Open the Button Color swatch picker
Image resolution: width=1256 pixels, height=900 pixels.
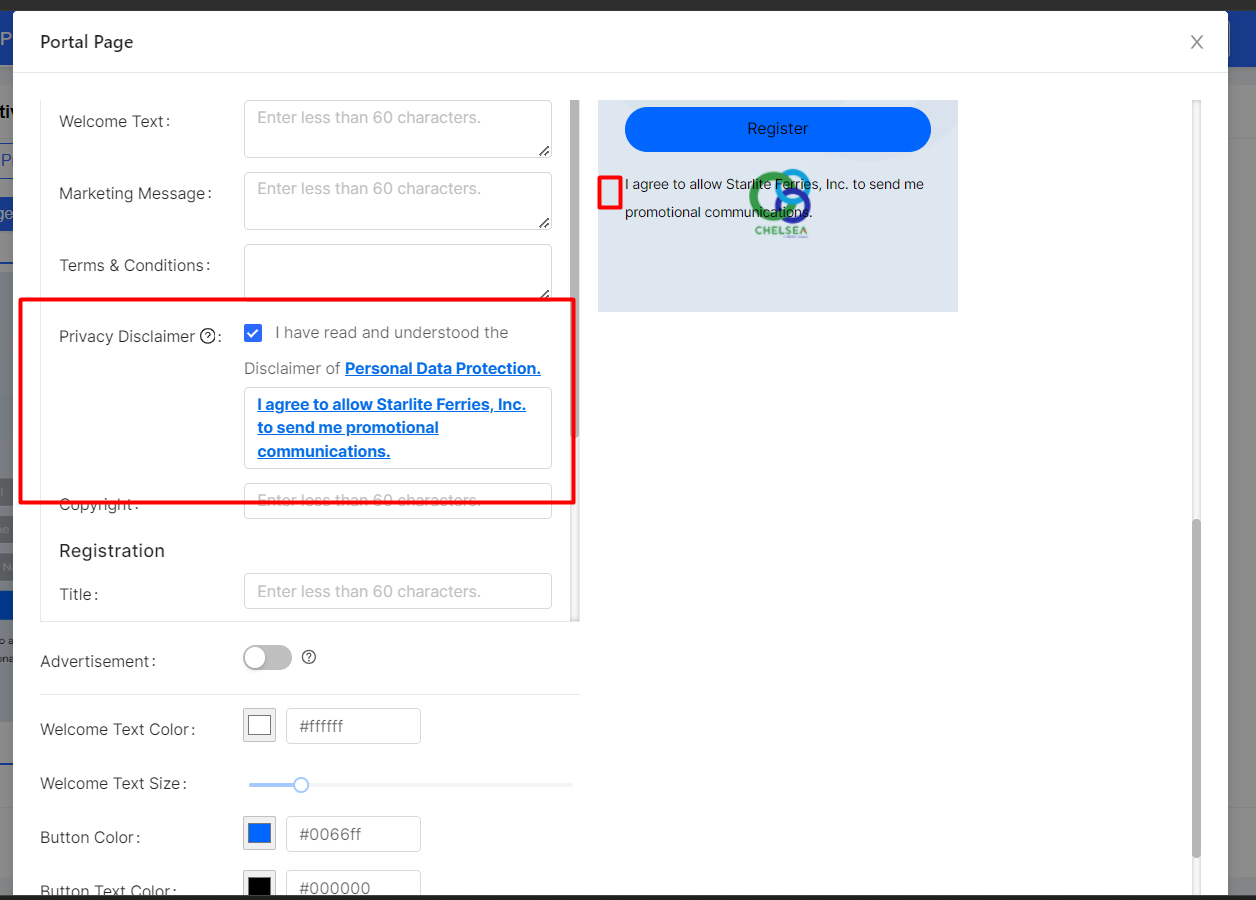[x=260, y=833]
